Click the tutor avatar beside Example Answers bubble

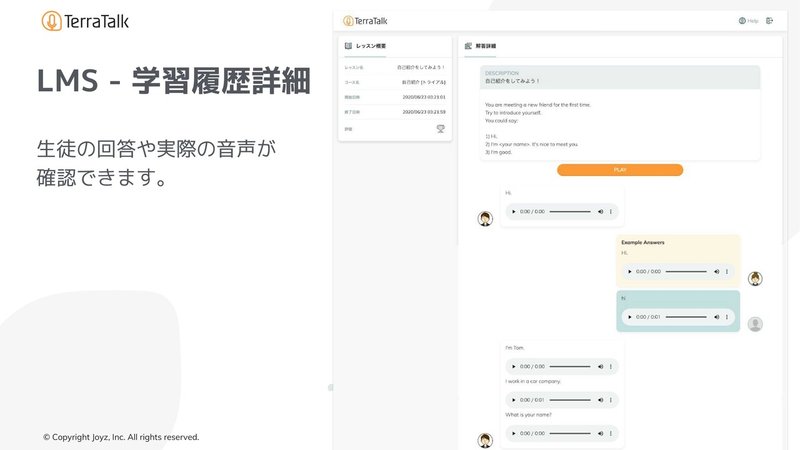[755, 279]
